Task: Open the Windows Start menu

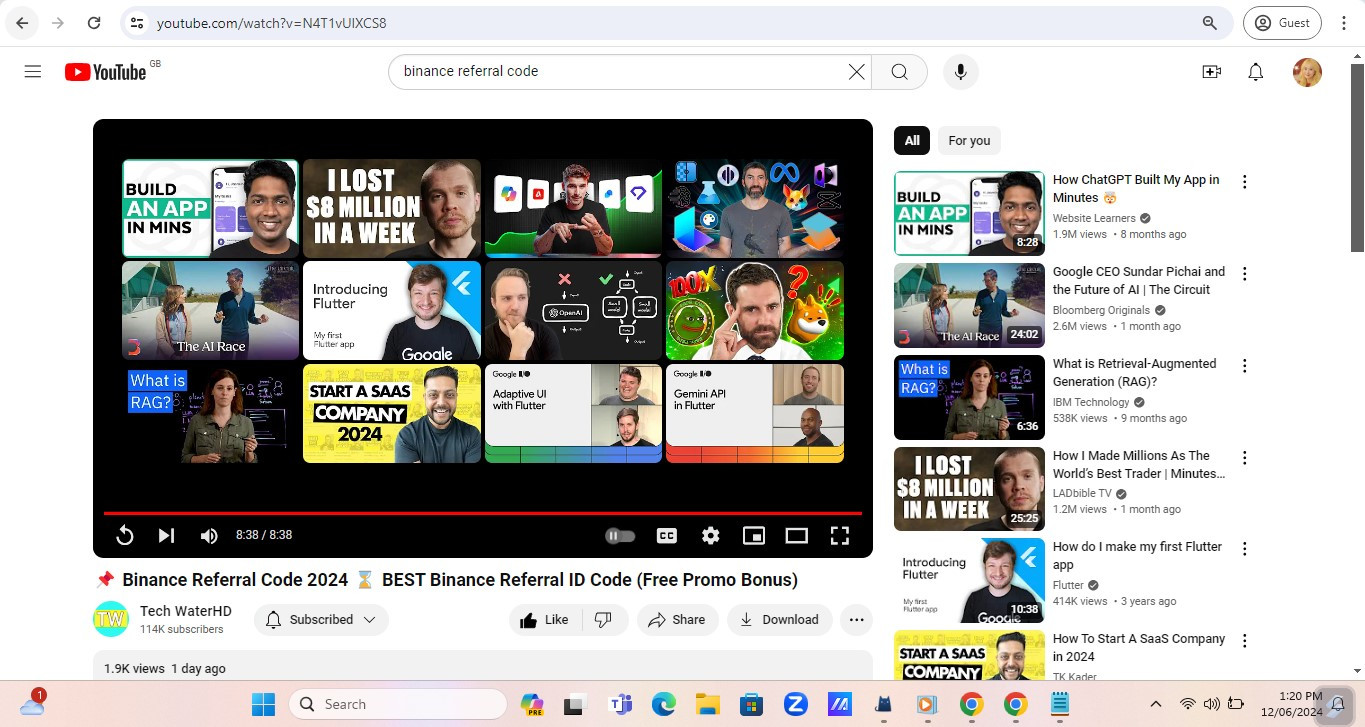Action: (x=263, y=704)
